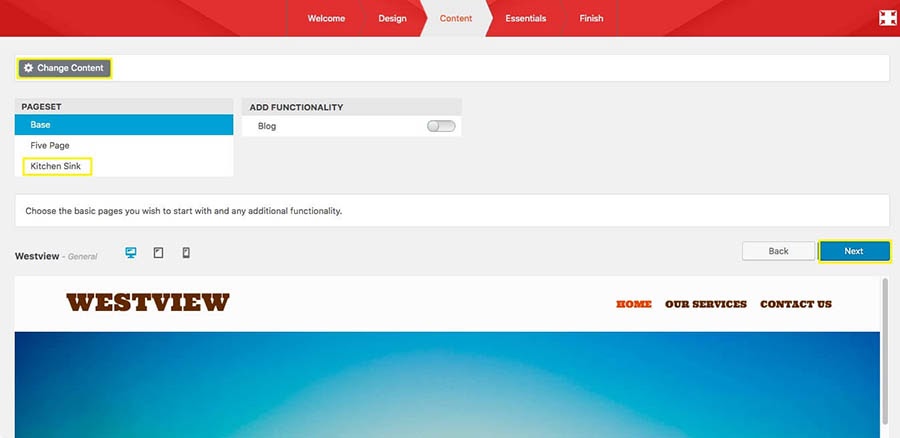Click the Back button

click(778, 251)
